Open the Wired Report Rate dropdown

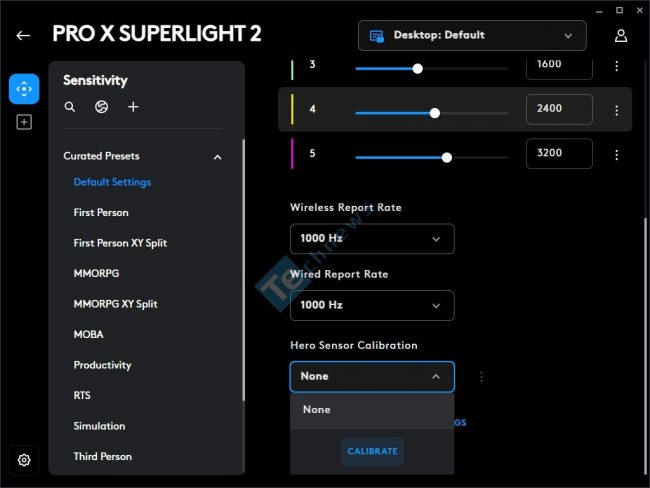coord(372,306)
